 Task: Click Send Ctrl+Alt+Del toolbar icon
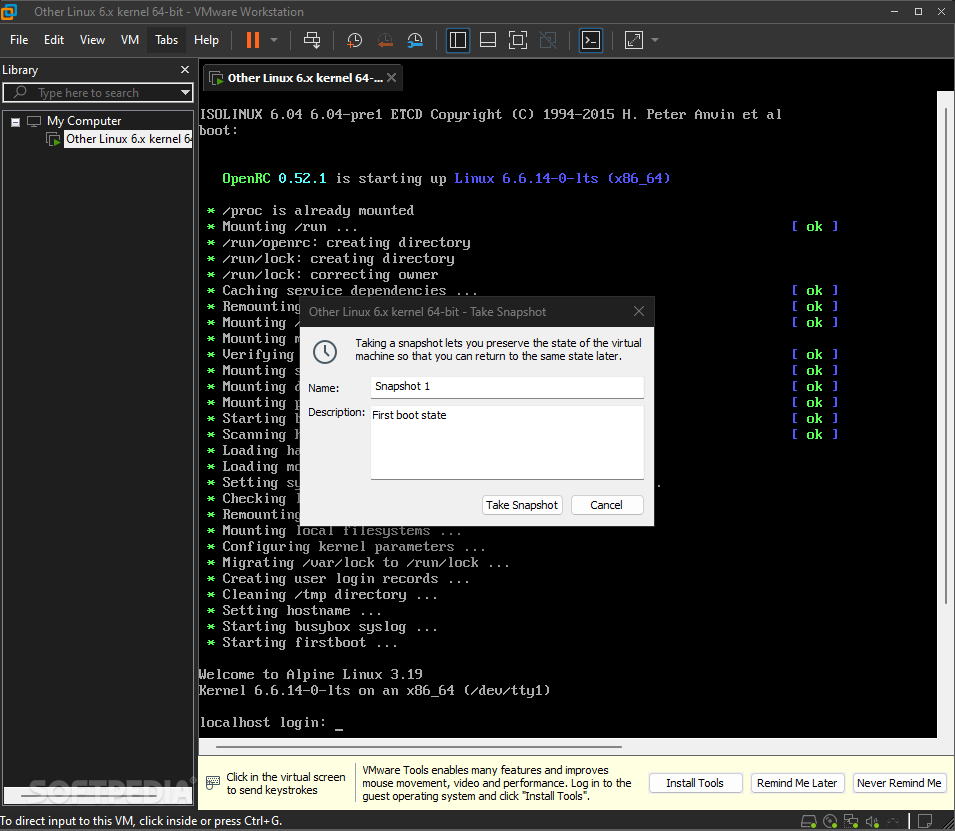coord(312,40)
